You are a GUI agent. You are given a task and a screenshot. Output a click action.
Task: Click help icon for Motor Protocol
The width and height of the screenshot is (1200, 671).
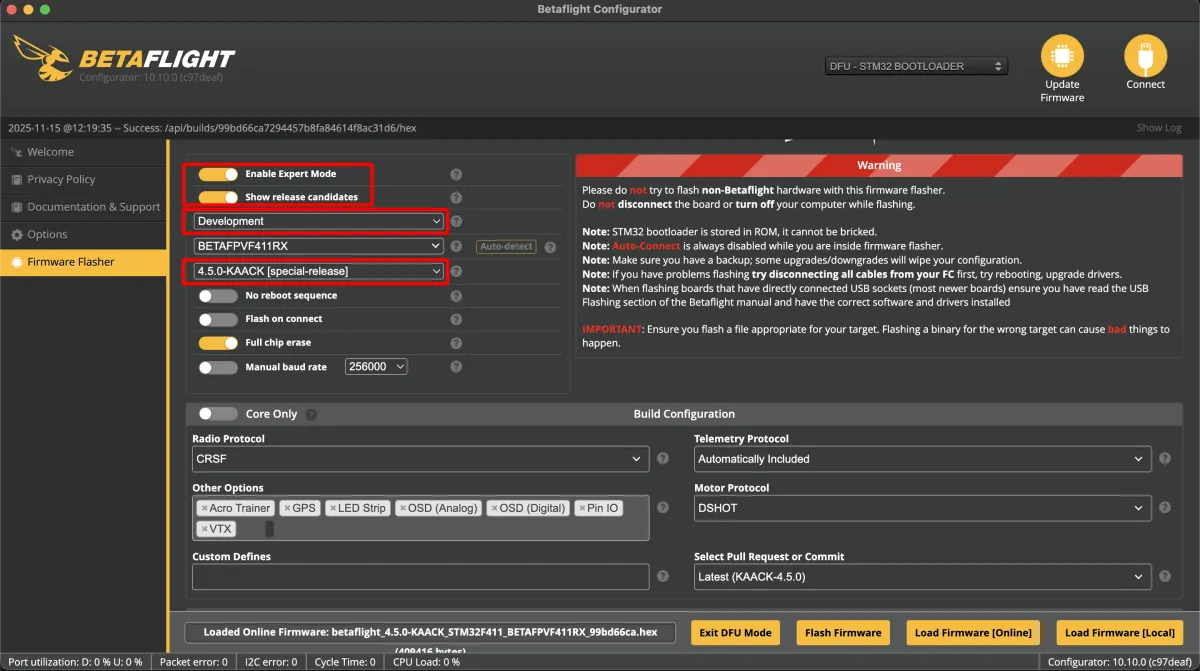click(1163, 508)
